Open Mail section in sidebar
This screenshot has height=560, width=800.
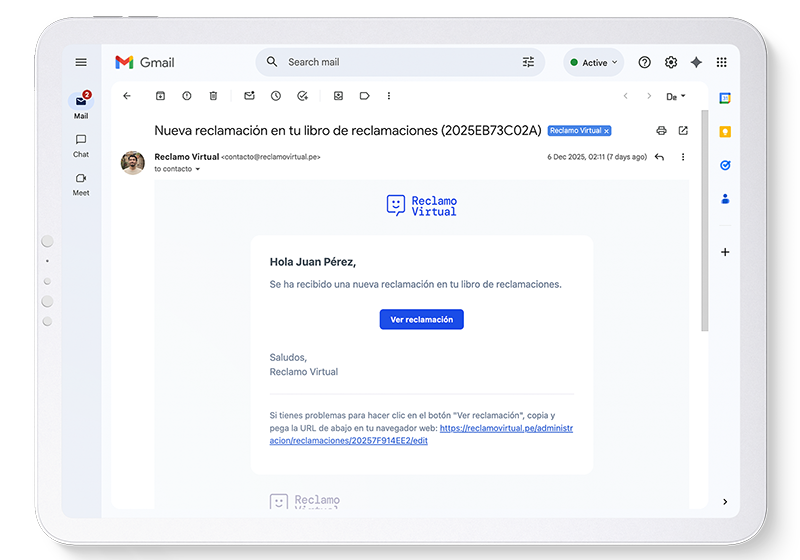point(81,106)
